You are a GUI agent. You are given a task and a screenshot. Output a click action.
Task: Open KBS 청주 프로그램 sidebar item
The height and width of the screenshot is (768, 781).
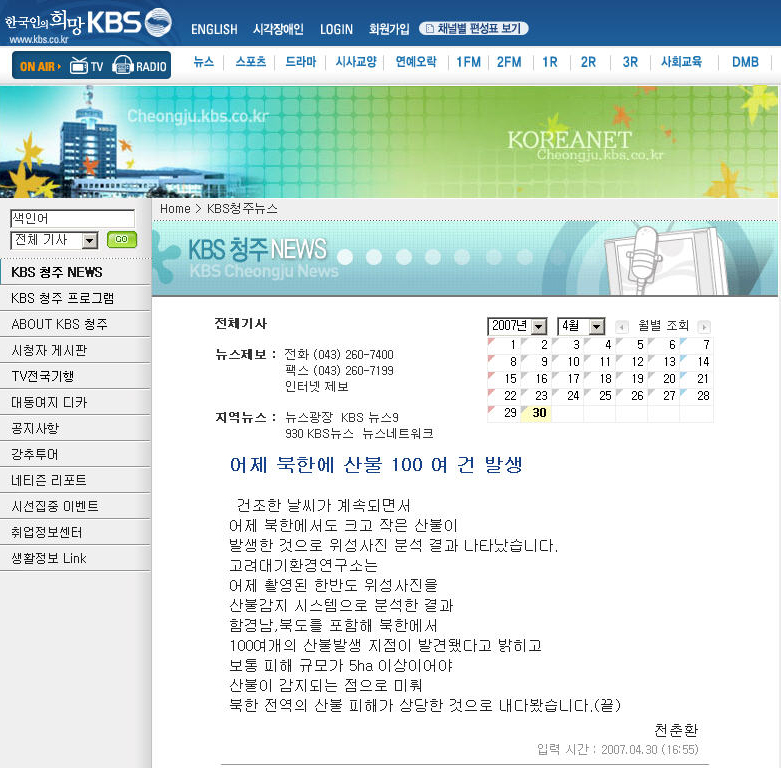75,298
